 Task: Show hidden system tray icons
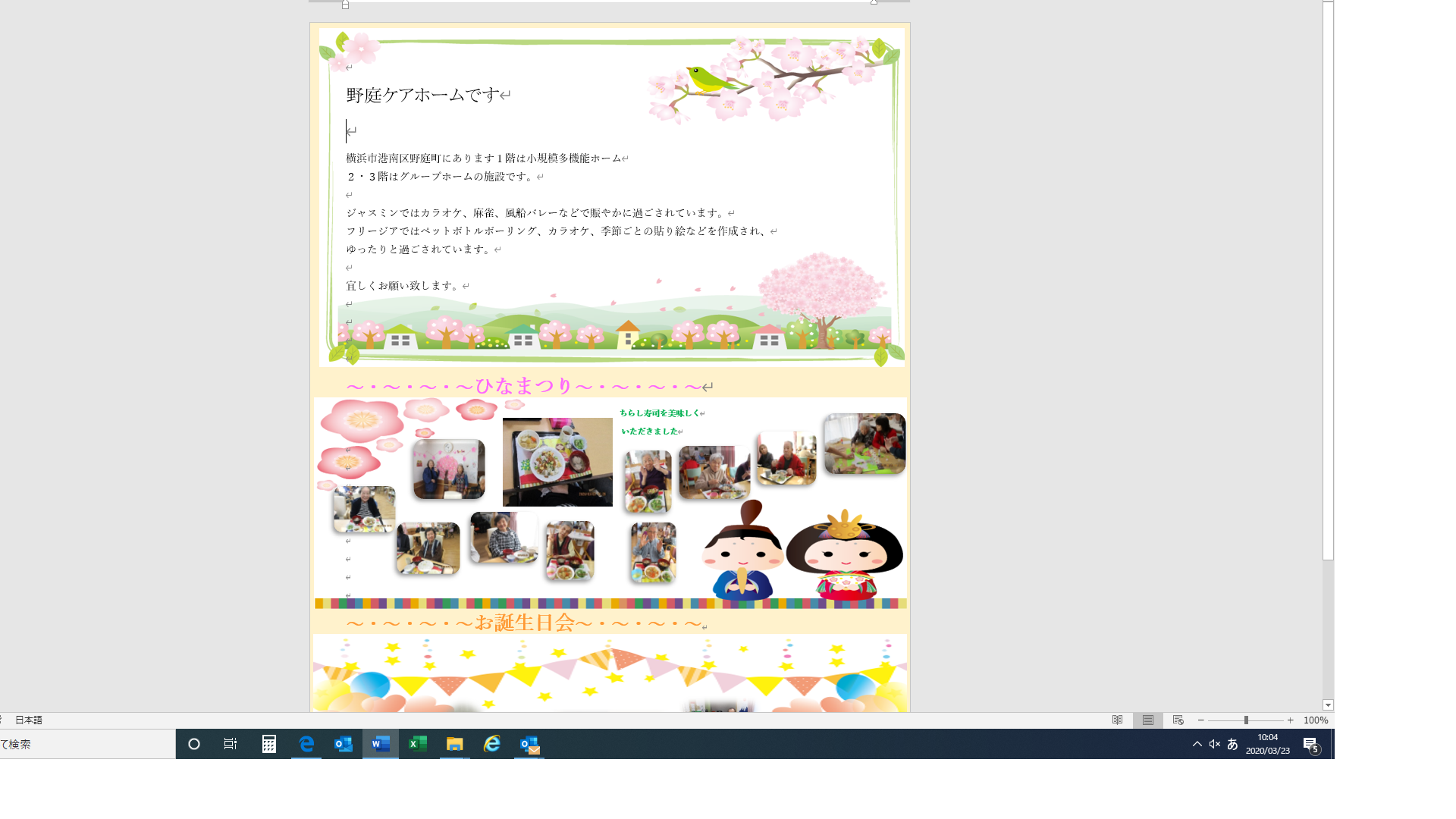tap(1197, 744)
